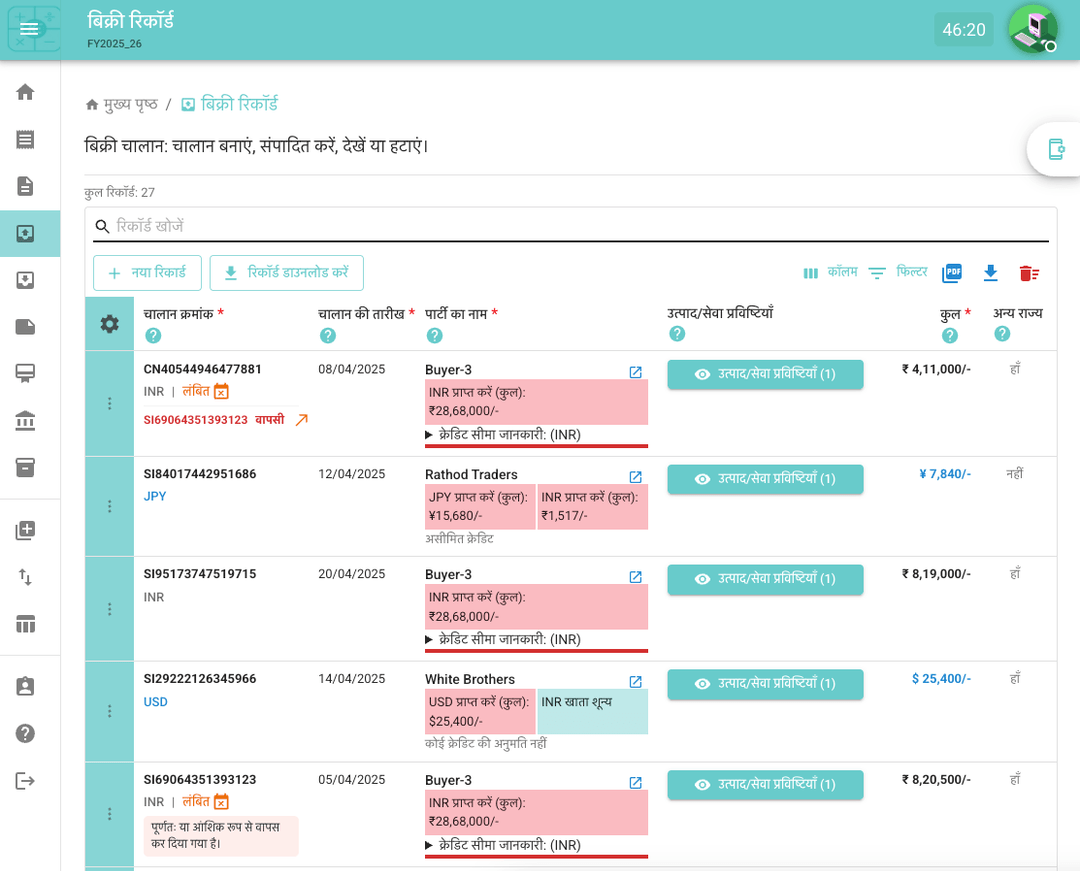
Task: Click रिकॉर्ड डाउनलोड करें button
Action: (286, 273)
